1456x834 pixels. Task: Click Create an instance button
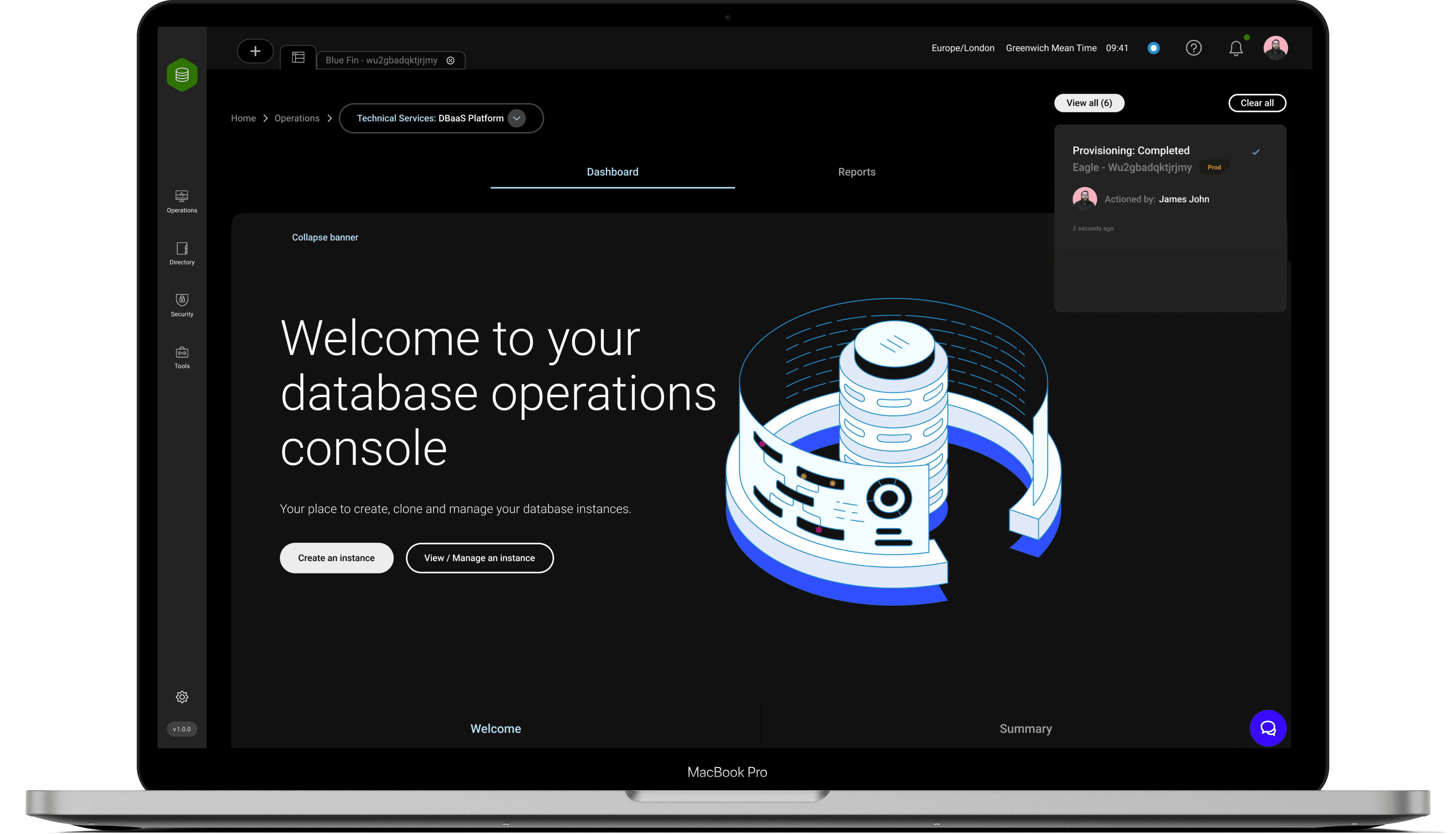pyautogui.click(x=336, y=558)
